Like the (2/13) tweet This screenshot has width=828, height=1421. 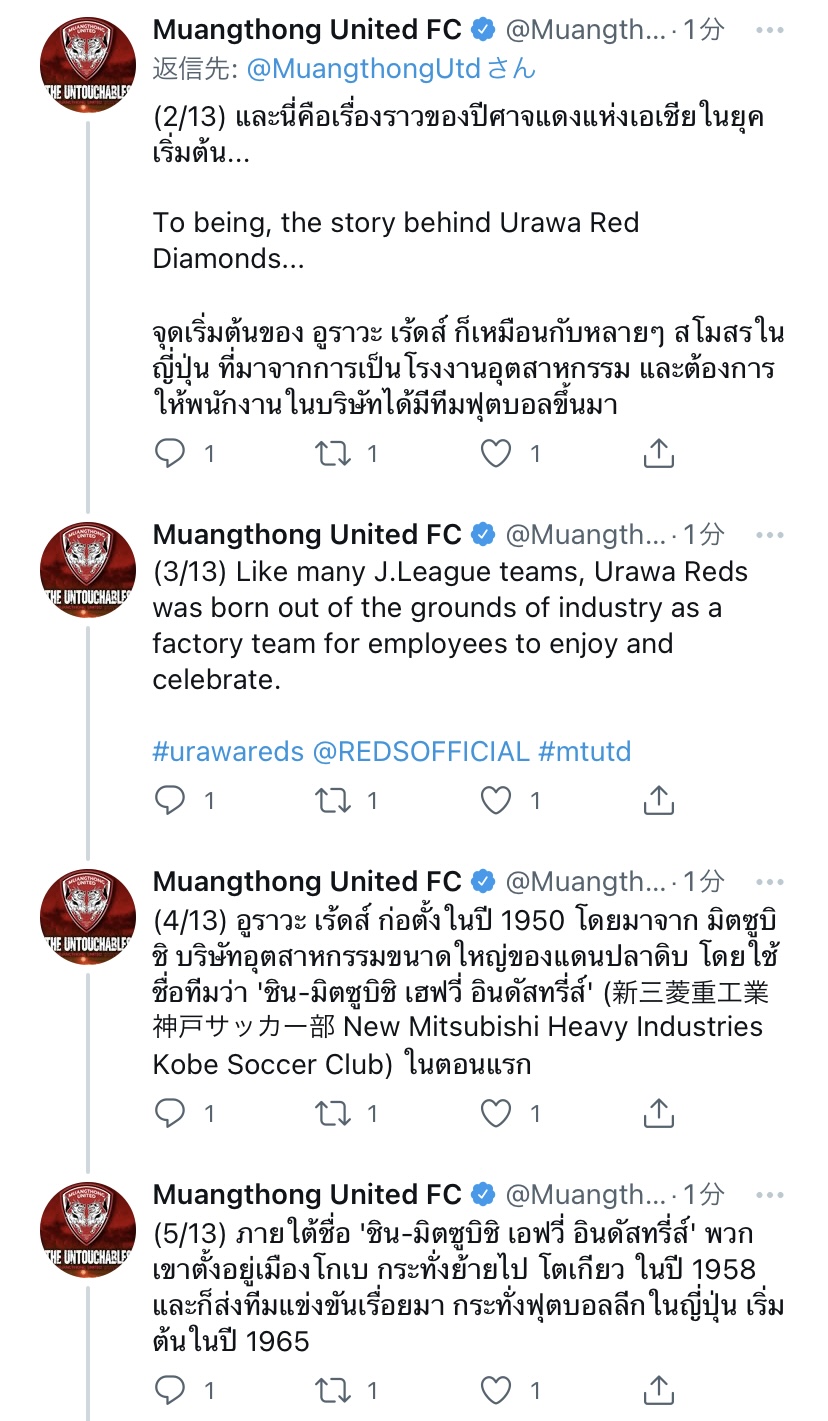(x=496, y=454)
